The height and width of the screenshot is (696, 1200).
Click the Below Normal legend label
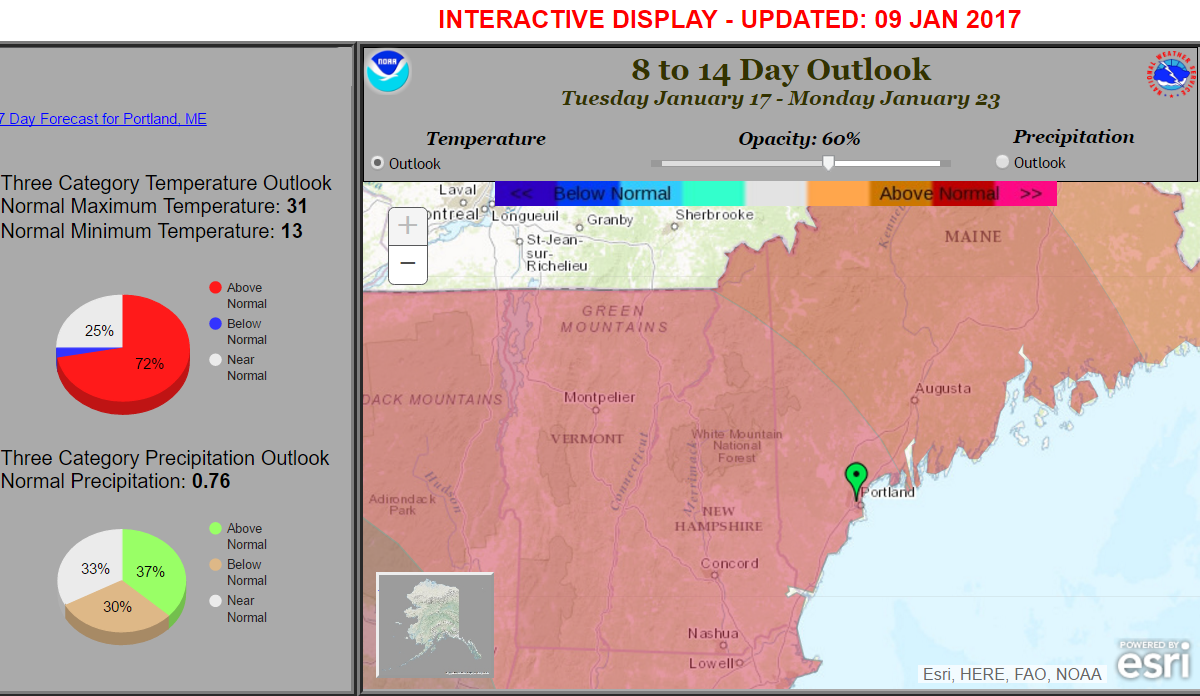[x=611, y=194]
